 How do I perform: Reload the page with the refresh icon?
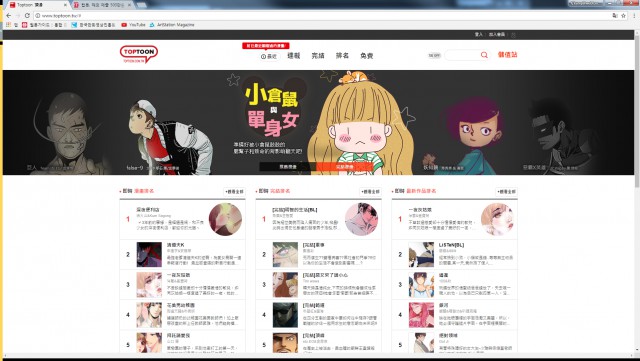pos(27,16)
